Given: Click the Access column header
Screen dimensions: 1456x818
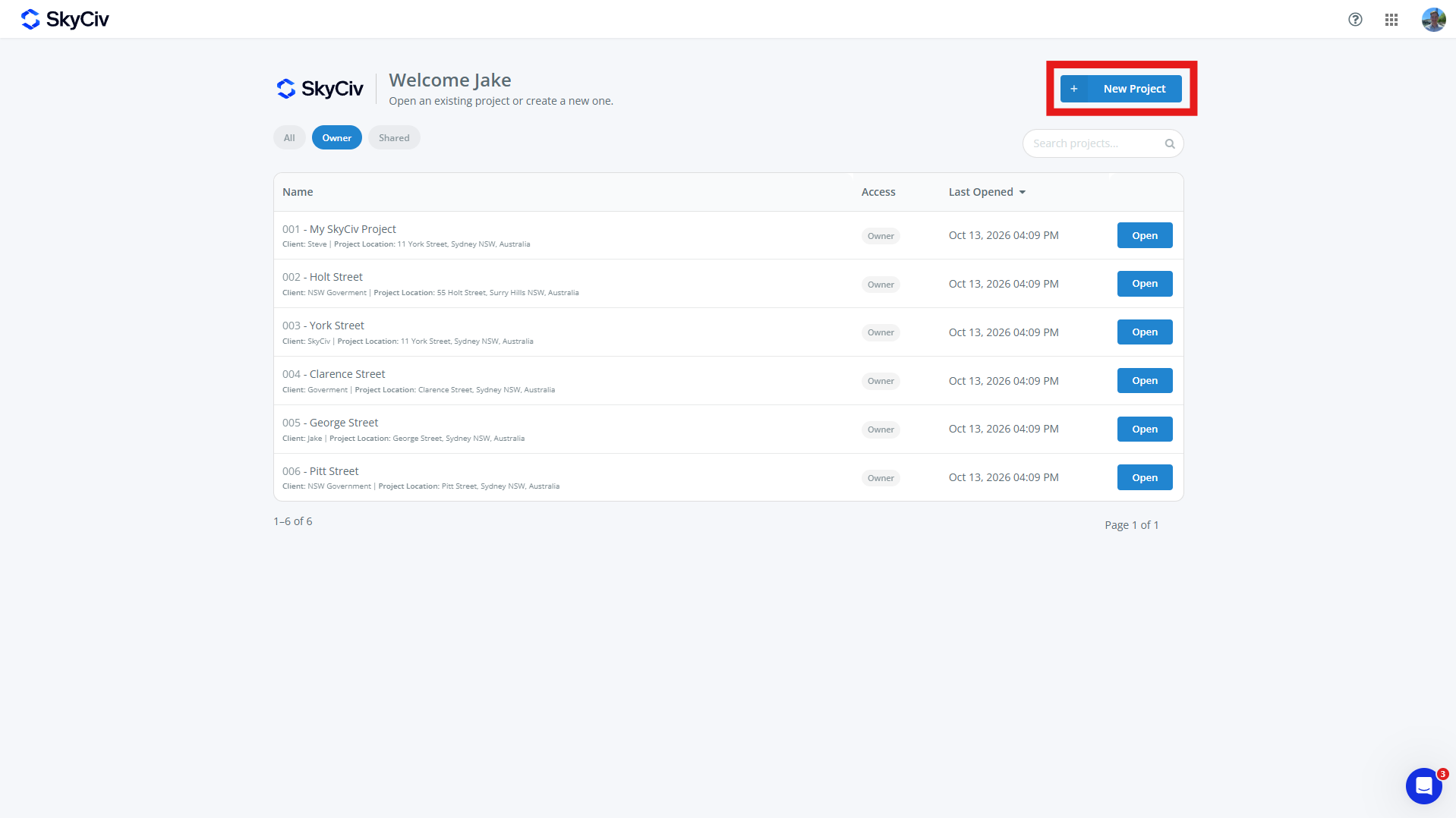Looking at the screenshot, I should pyautogui.click(x=878, y=192).
